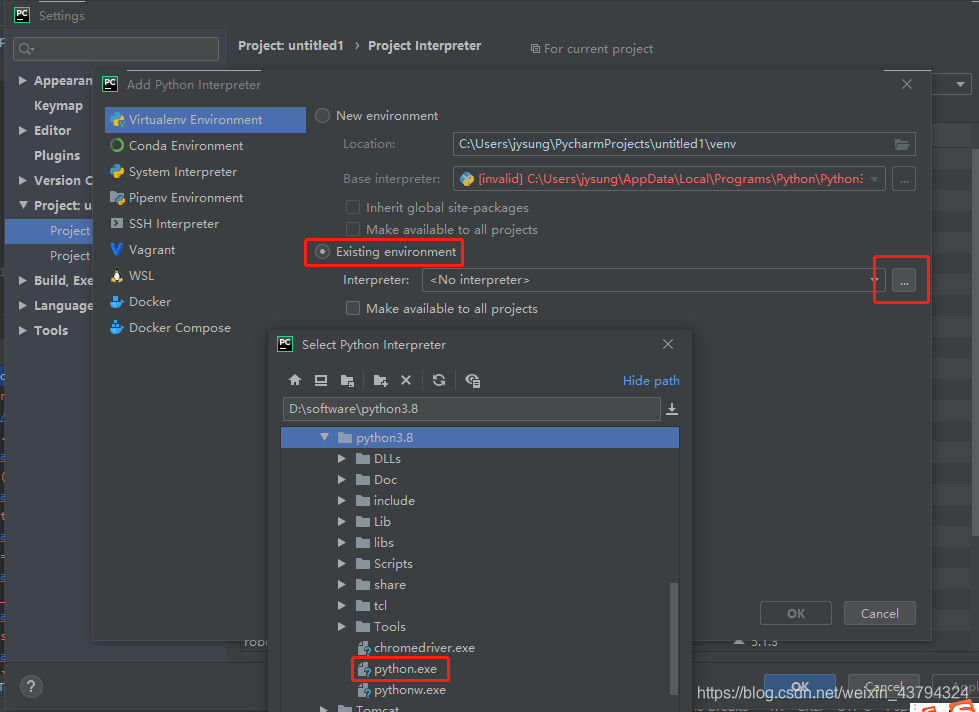The width and height of the screenshot is (979, 712).
Task: Click the WSL penguin icon
Action: pyautogui.click(x=117, y=275)
